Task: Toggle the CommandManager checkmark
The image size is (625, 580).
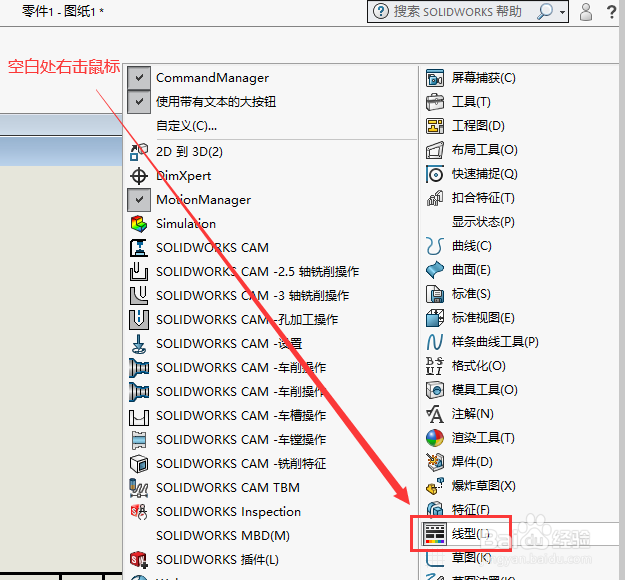Action: (139, 77)
